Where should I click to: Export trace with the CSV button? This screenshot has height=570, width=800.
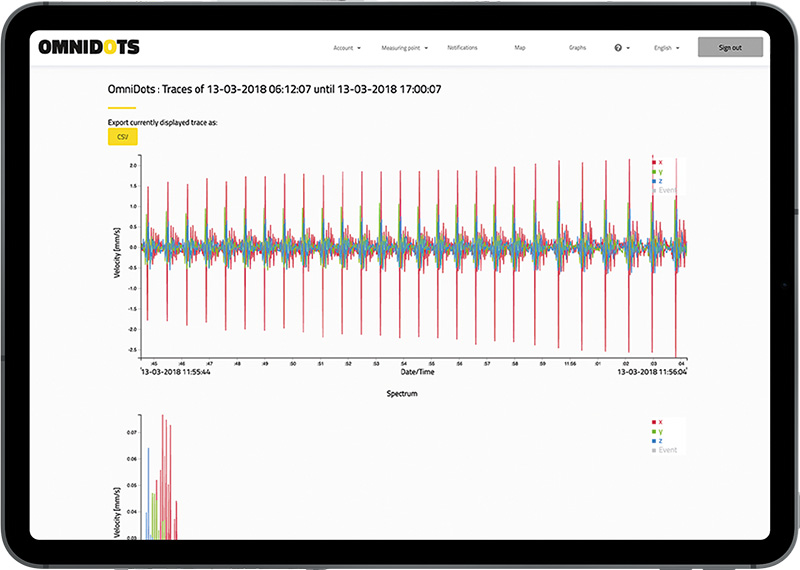pos(122,136)
